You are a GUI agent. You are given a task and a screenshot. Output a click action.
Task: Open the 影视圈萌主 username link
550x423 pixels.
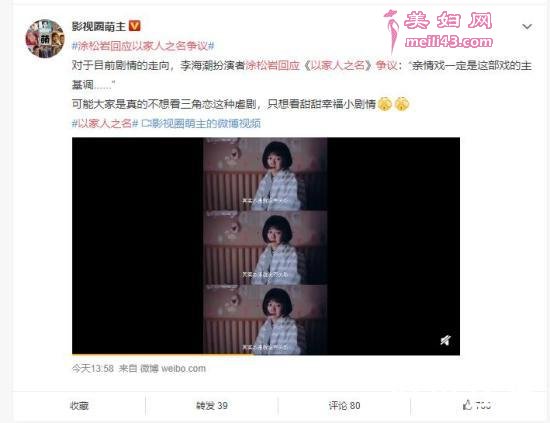pyautogui.click(x=99, y=26)
